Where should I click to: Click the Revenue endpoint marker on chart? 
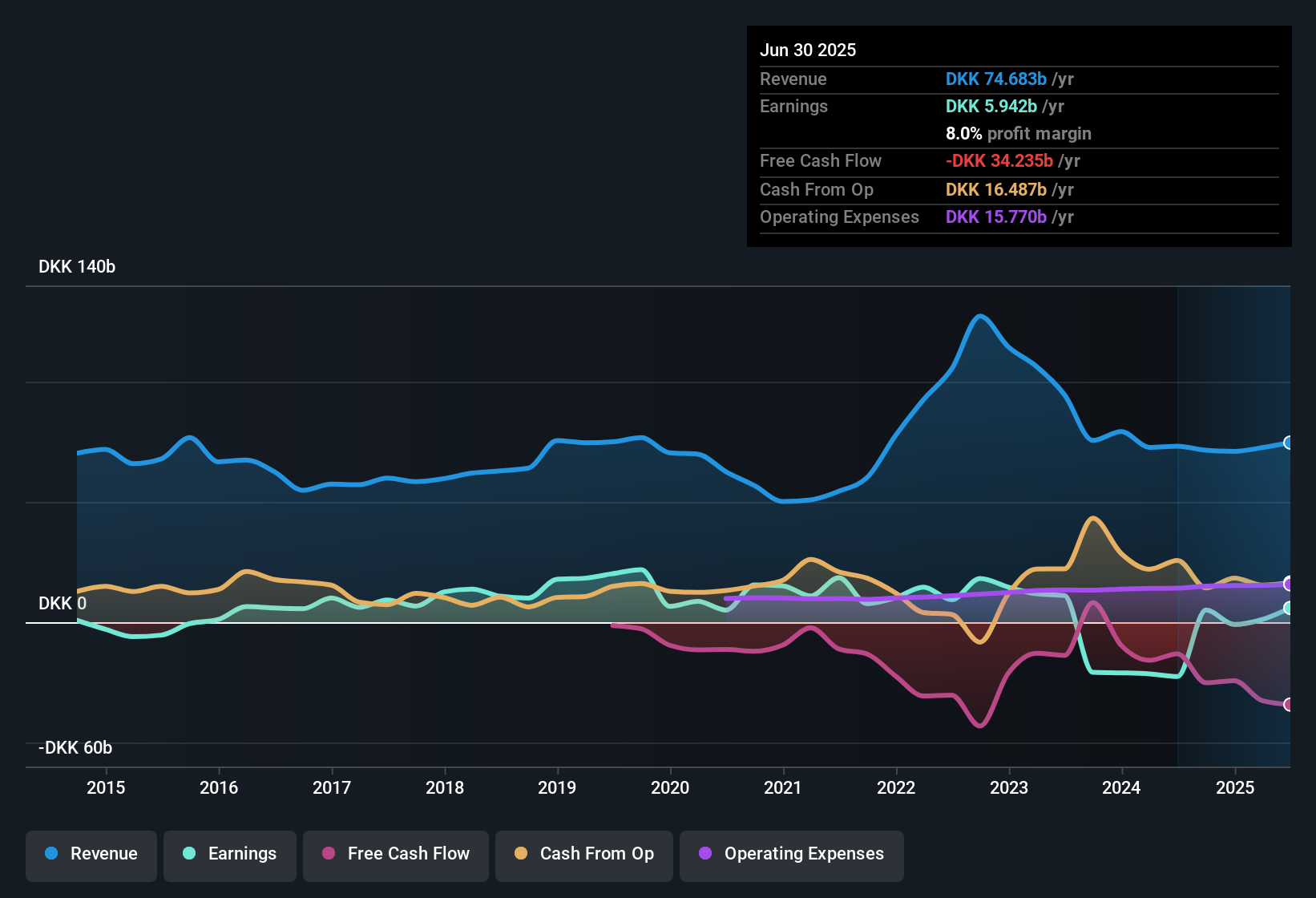point(1289,443)
